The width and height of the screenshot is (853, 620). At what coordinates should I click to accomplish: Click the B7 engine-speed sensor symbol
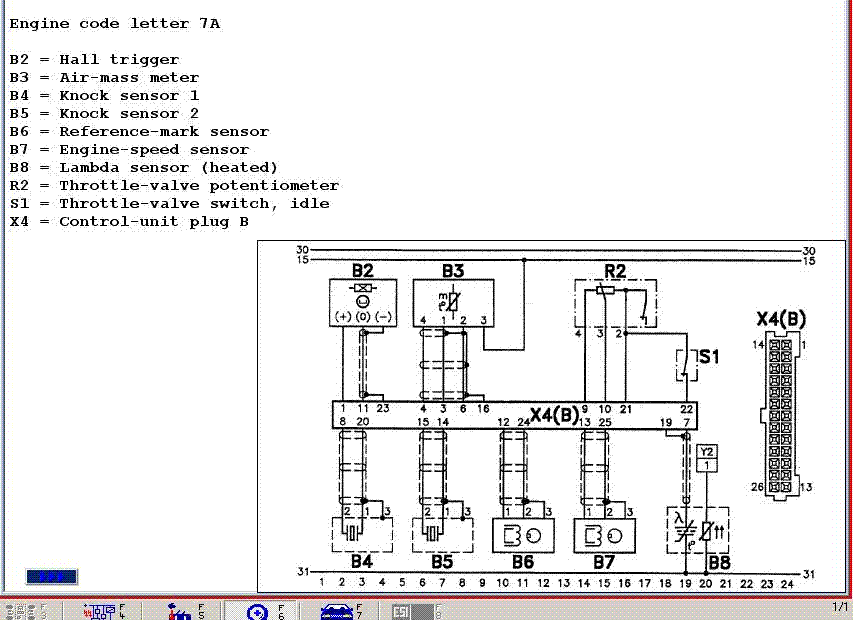click(x=604, y=535)
